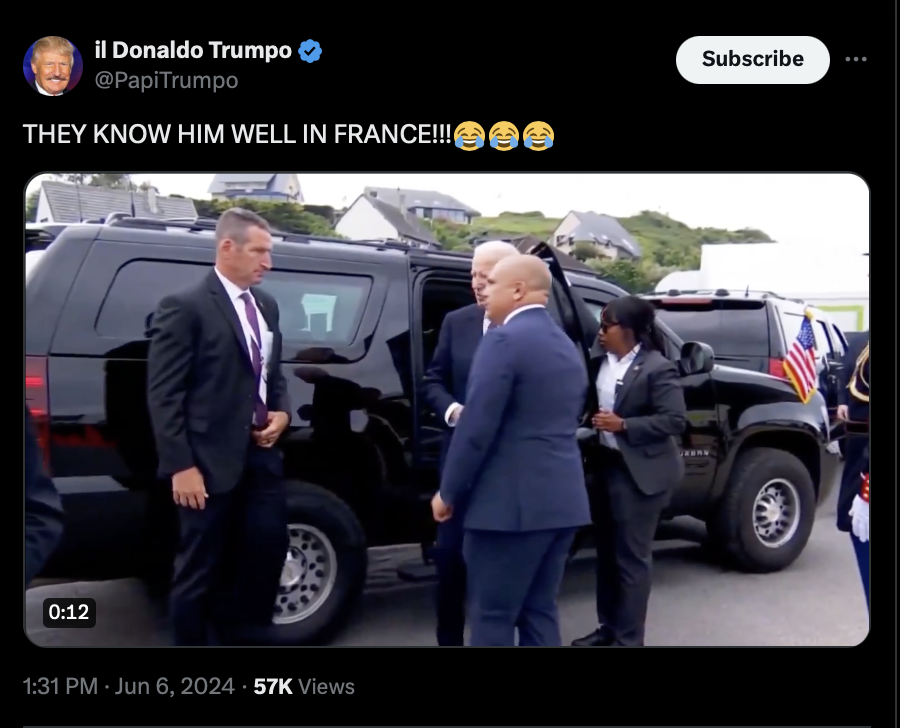Viewport: 900px width, 728px height.
Task: View the 57K Views count
Action: point(304,687)
